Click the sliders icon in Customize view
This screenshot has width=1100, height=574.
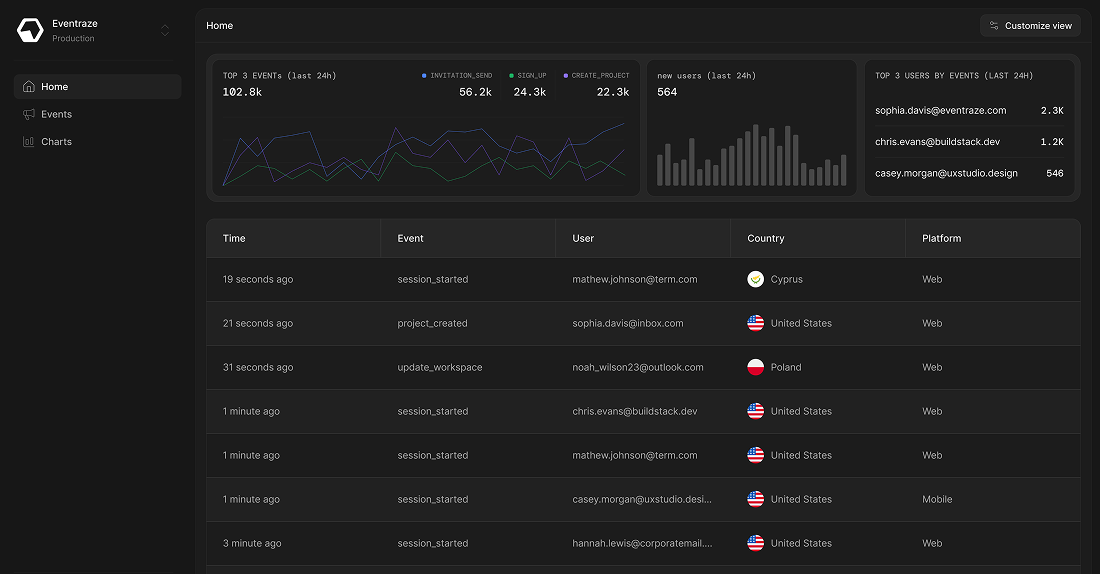click(x=994, y=25)
